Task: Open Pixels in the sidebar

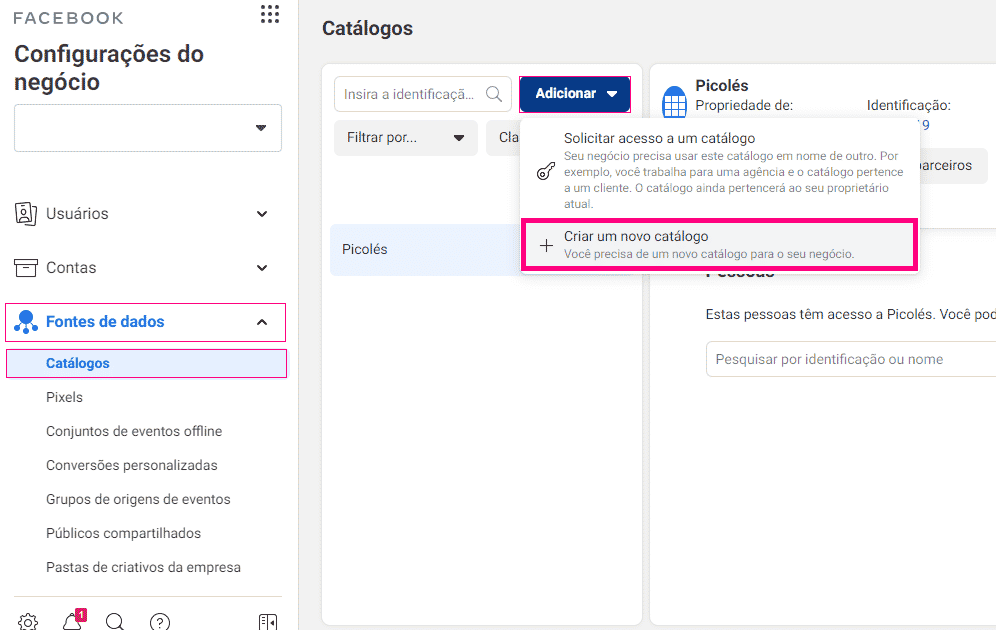Action: [65, 397]
